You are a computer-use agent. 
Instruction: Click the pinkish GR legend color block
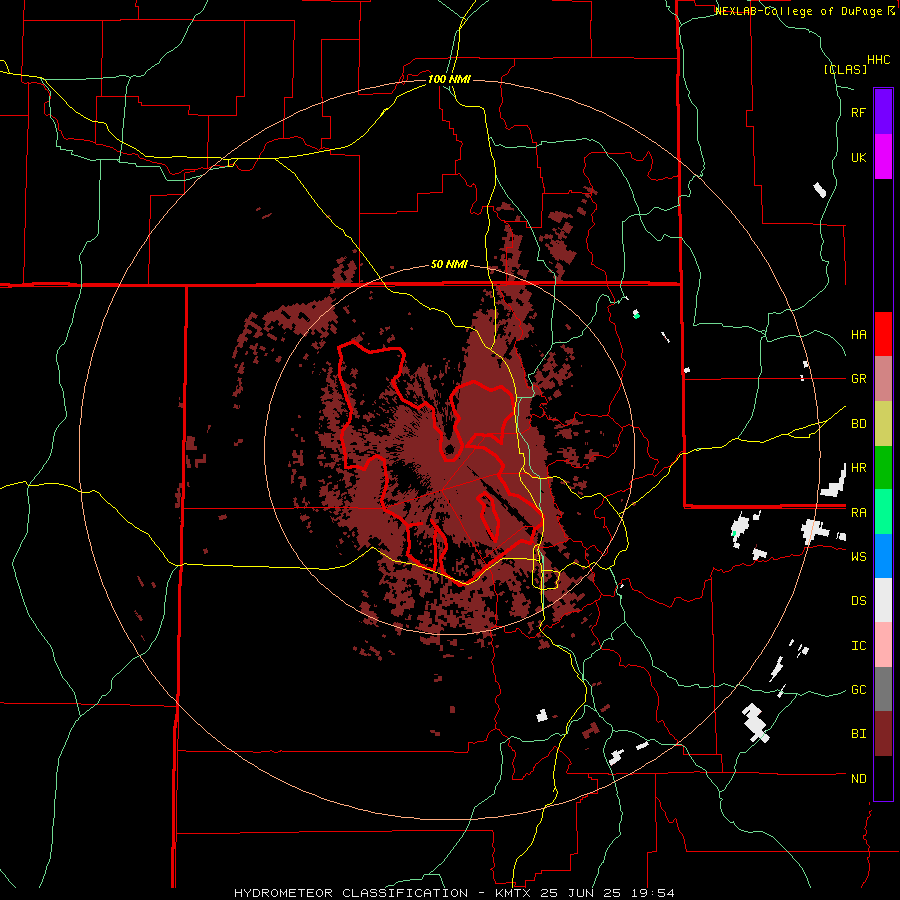tap(883, 379)
